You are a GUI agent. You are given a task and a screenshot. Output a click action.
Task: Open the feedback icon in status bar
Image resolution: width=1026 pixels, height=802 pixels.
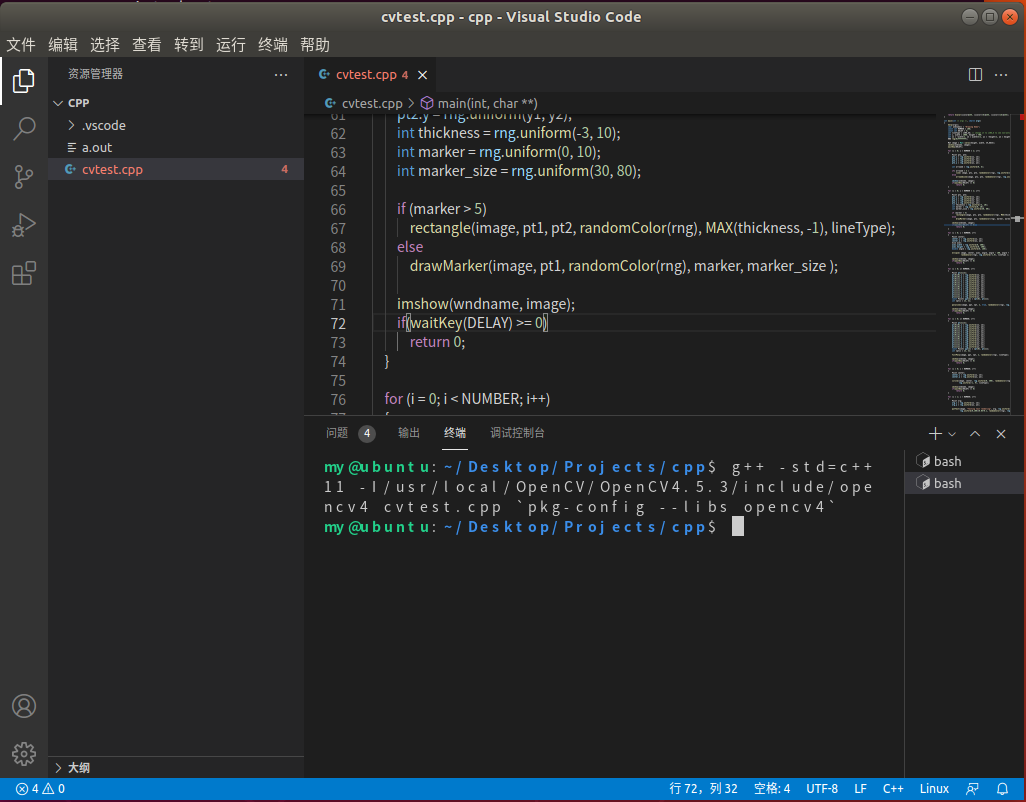pos(972,789)
